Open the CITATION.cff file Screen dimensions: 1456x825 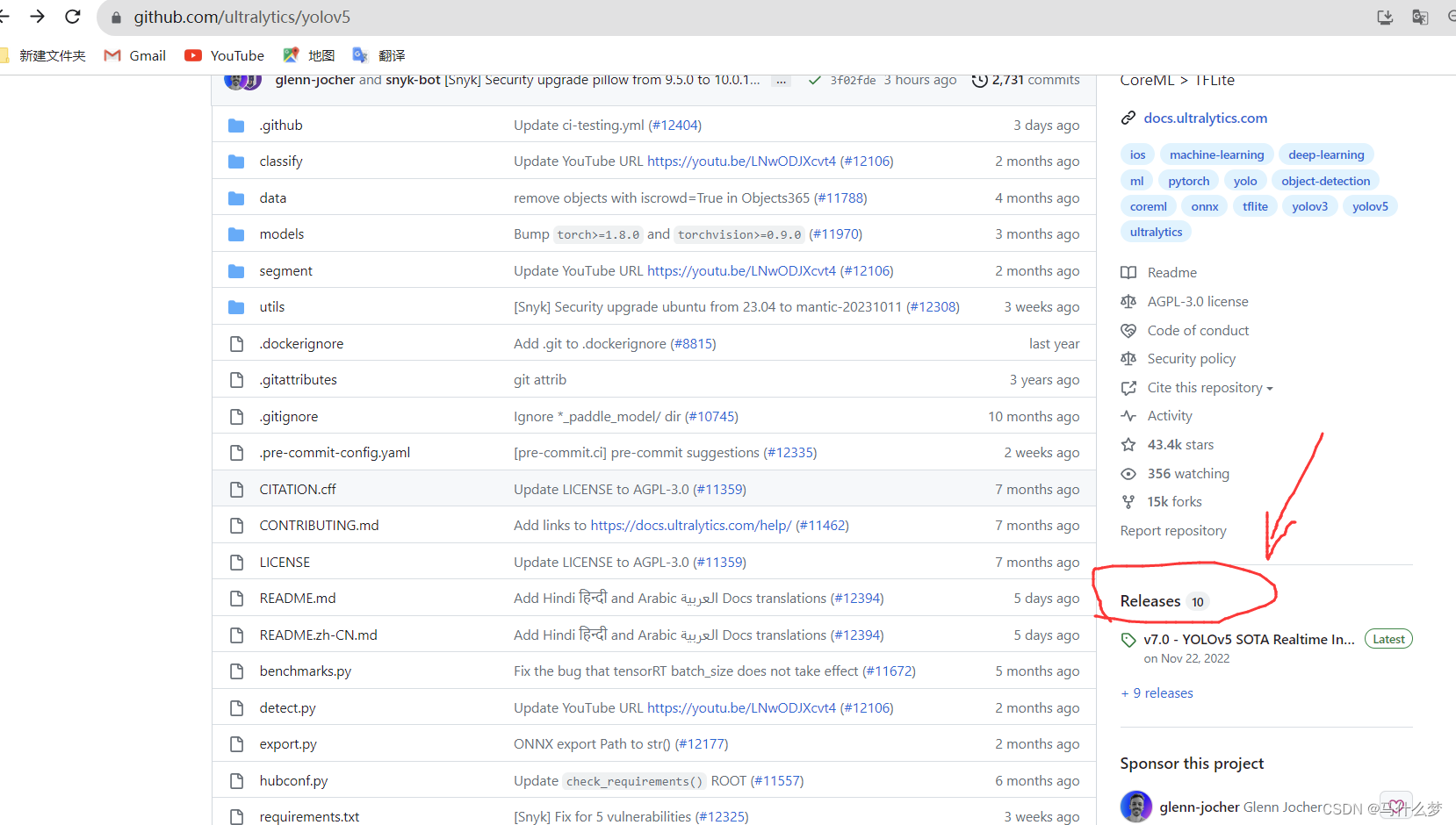point(297,490)
